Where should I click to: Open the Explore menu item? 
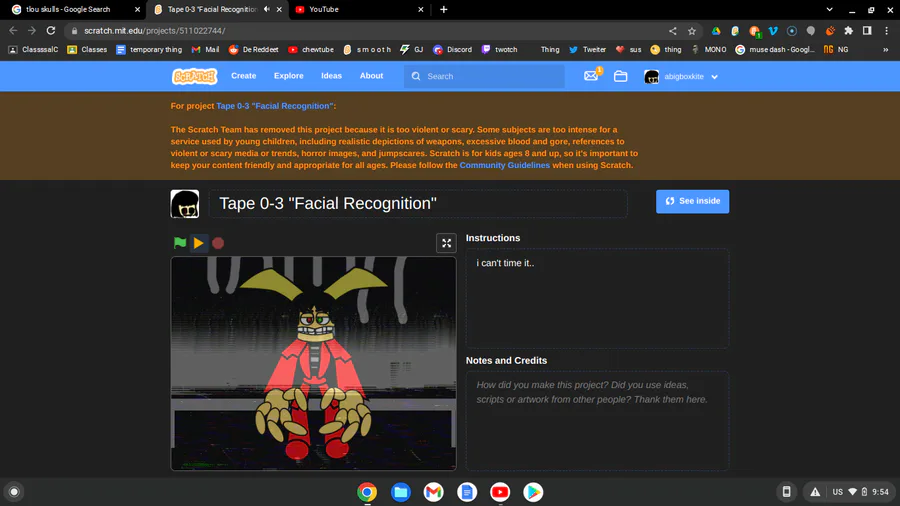289,76
